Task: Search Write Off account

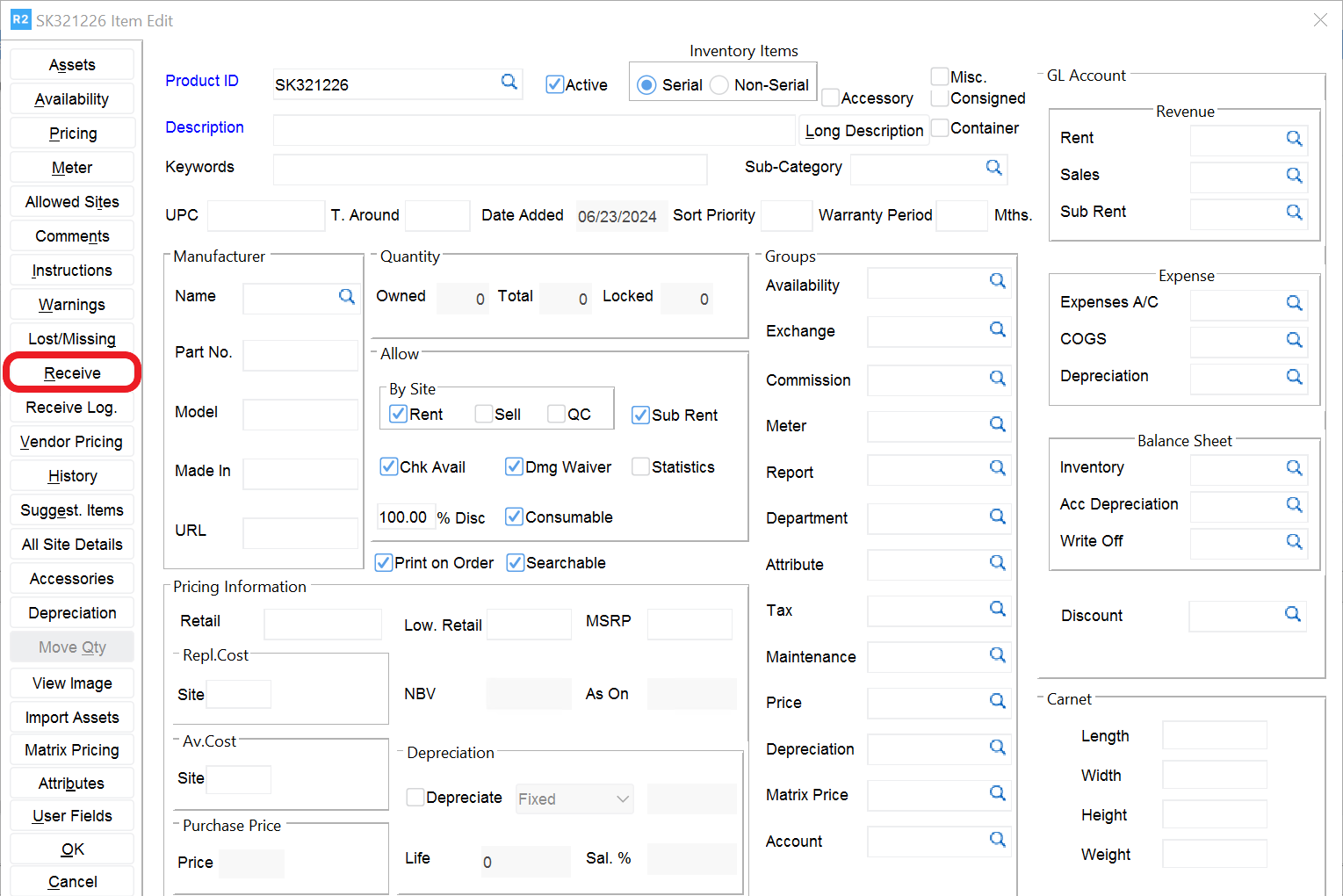Action: click(1294, 542)
